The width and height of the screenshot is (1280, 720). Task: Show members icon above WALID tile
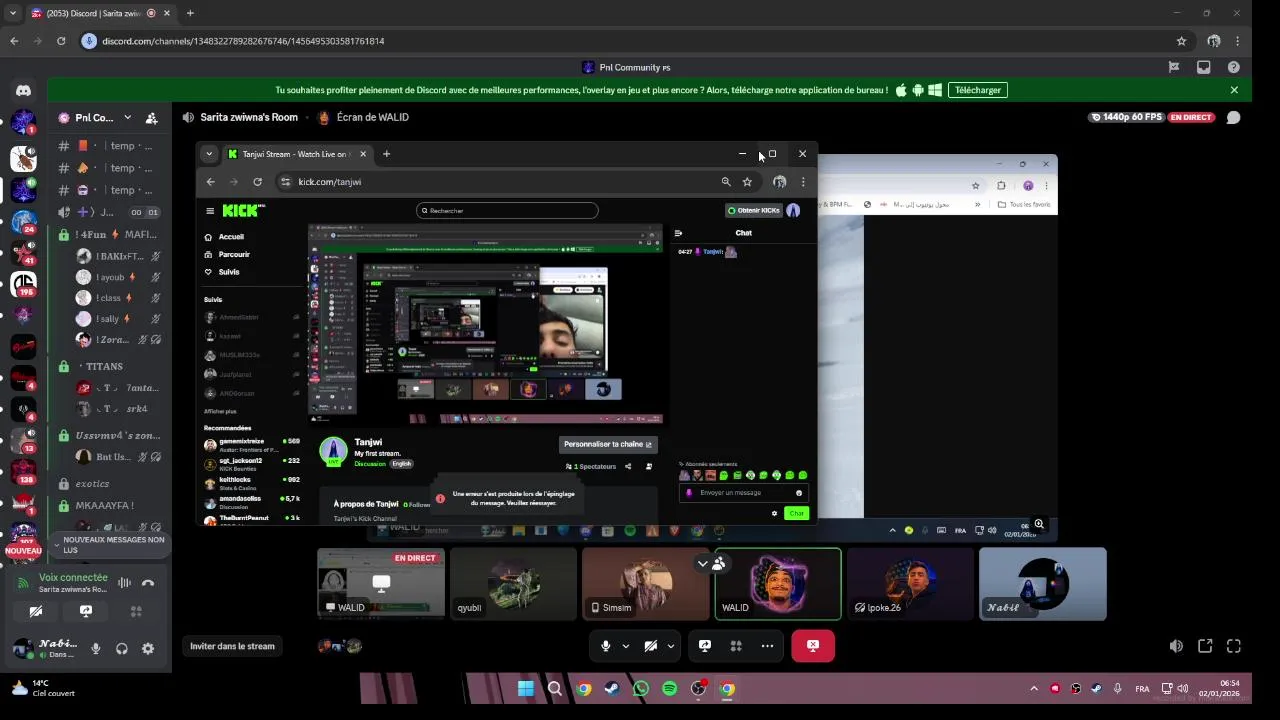(719, 563)
